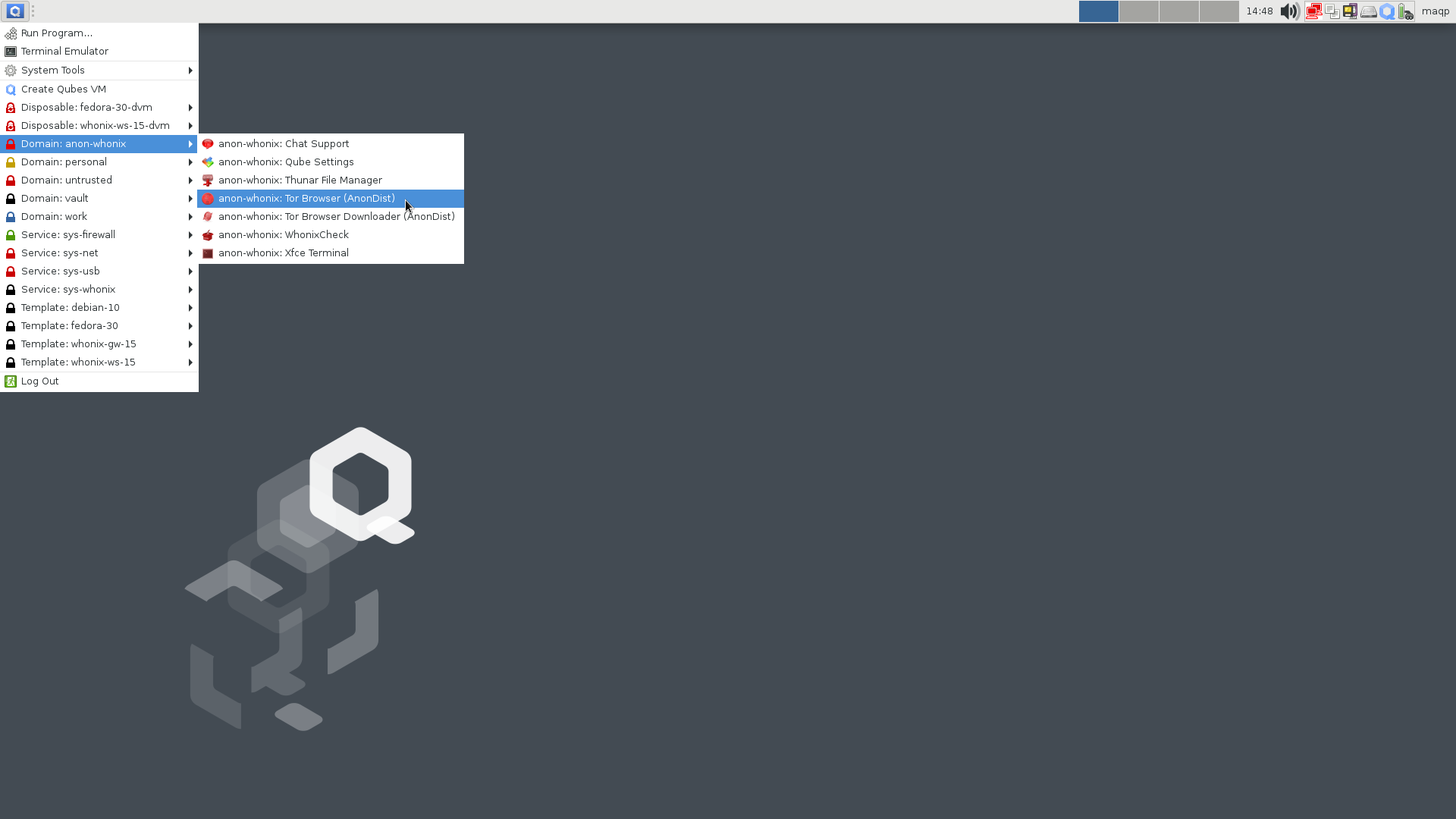
Task: Expand Service: sys-whonix submenu arrow
Action: coord(190,290)
